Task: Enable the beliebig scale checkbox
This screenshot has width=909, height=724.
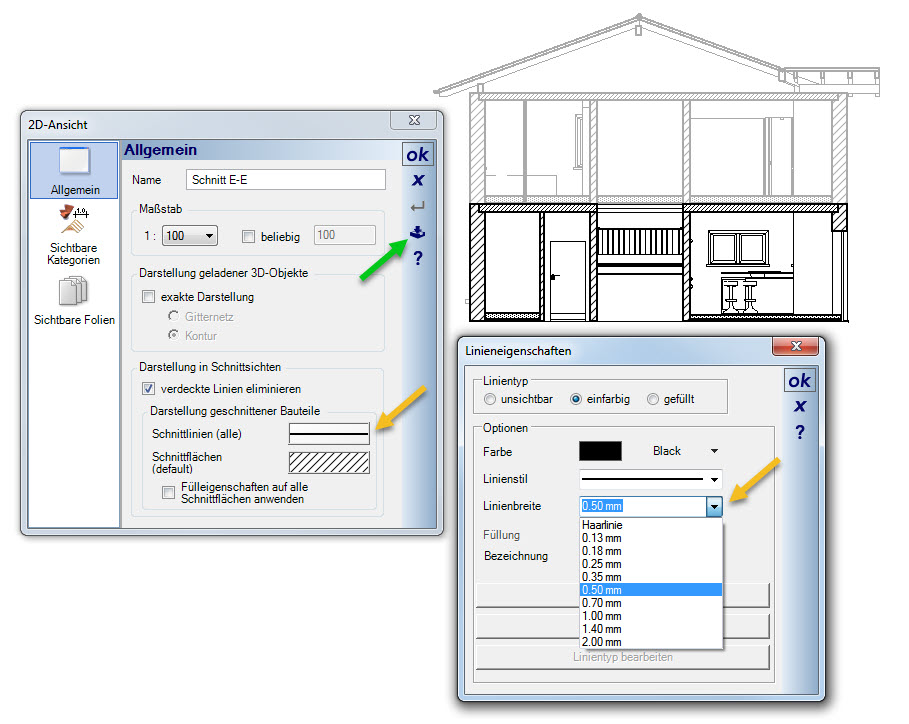Action: (x=249, y=236)
